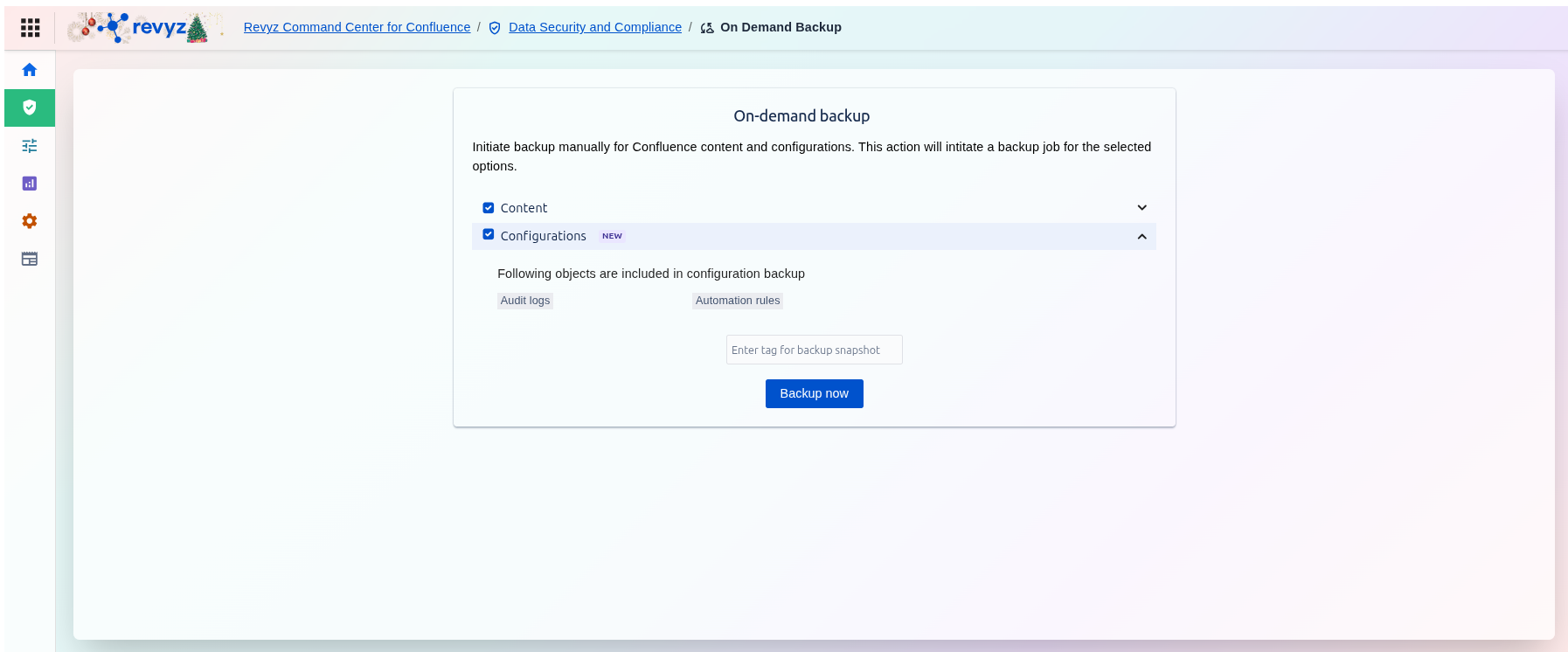
Task: Click the Revyz logo
Action: 144,28
